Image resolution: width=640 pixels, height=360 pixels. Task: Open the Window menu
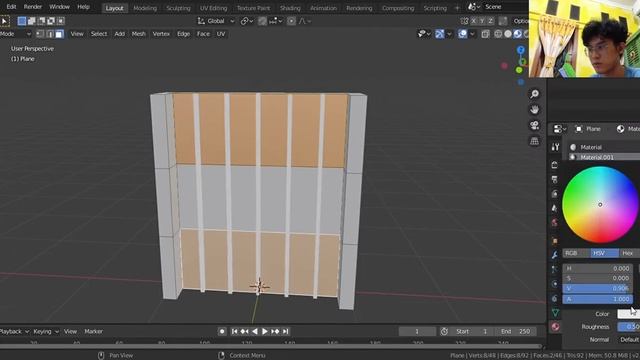point(59,7)
